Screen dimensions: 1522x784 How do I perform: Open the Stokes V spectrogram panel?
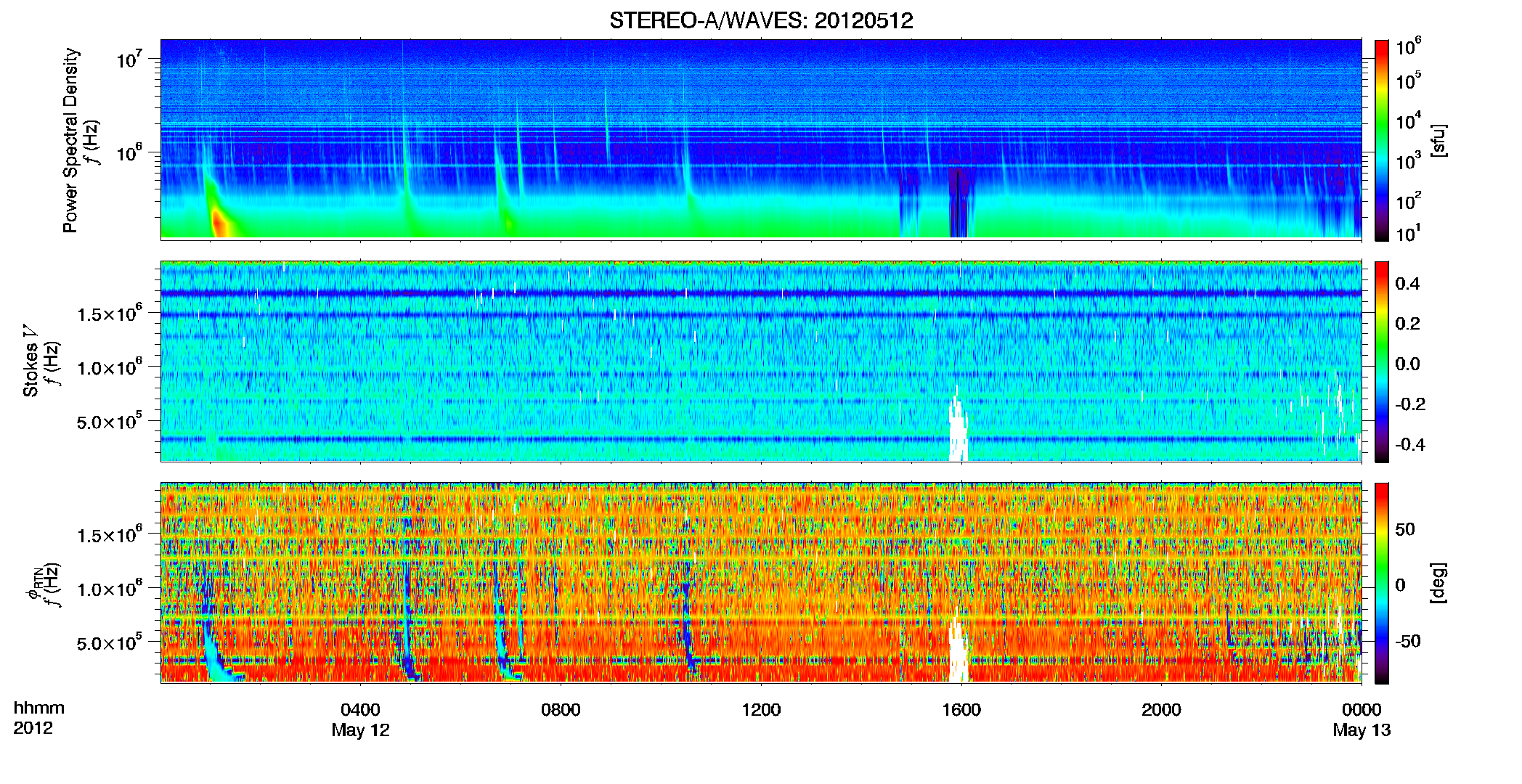coord(761,361)
